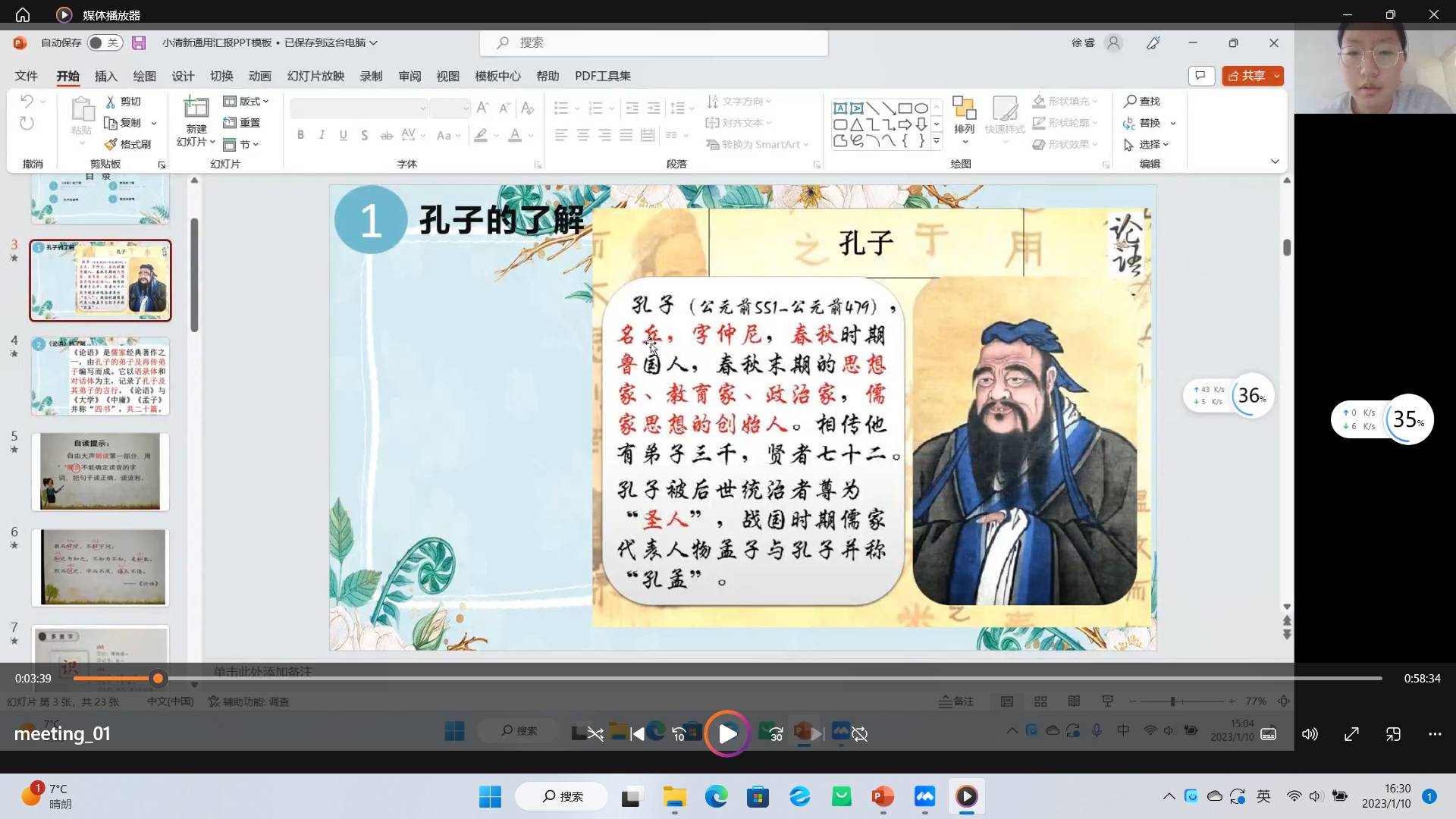Select the oval shape in the gallery
Viewport: 1456px width, 819px height.
click(x=921, y=108)
